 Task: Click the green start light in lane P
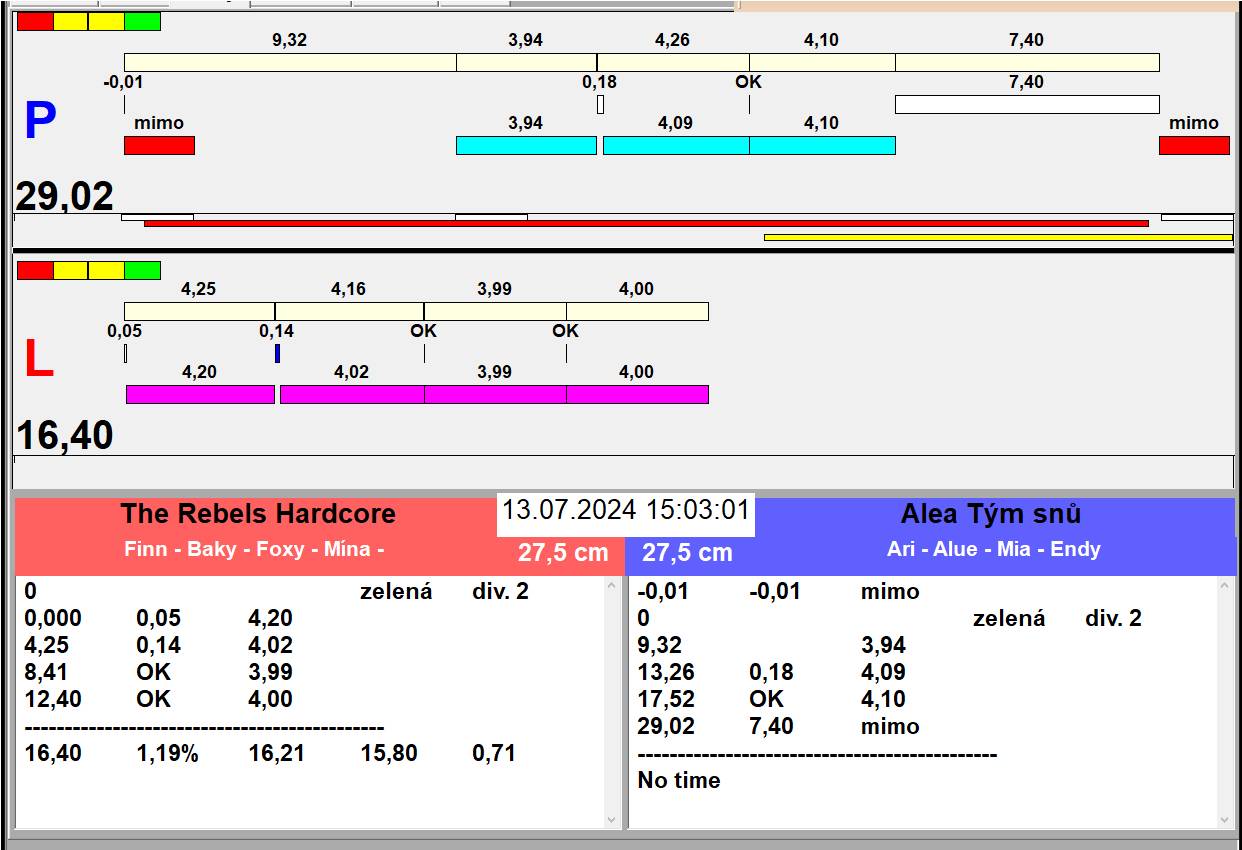142,21
